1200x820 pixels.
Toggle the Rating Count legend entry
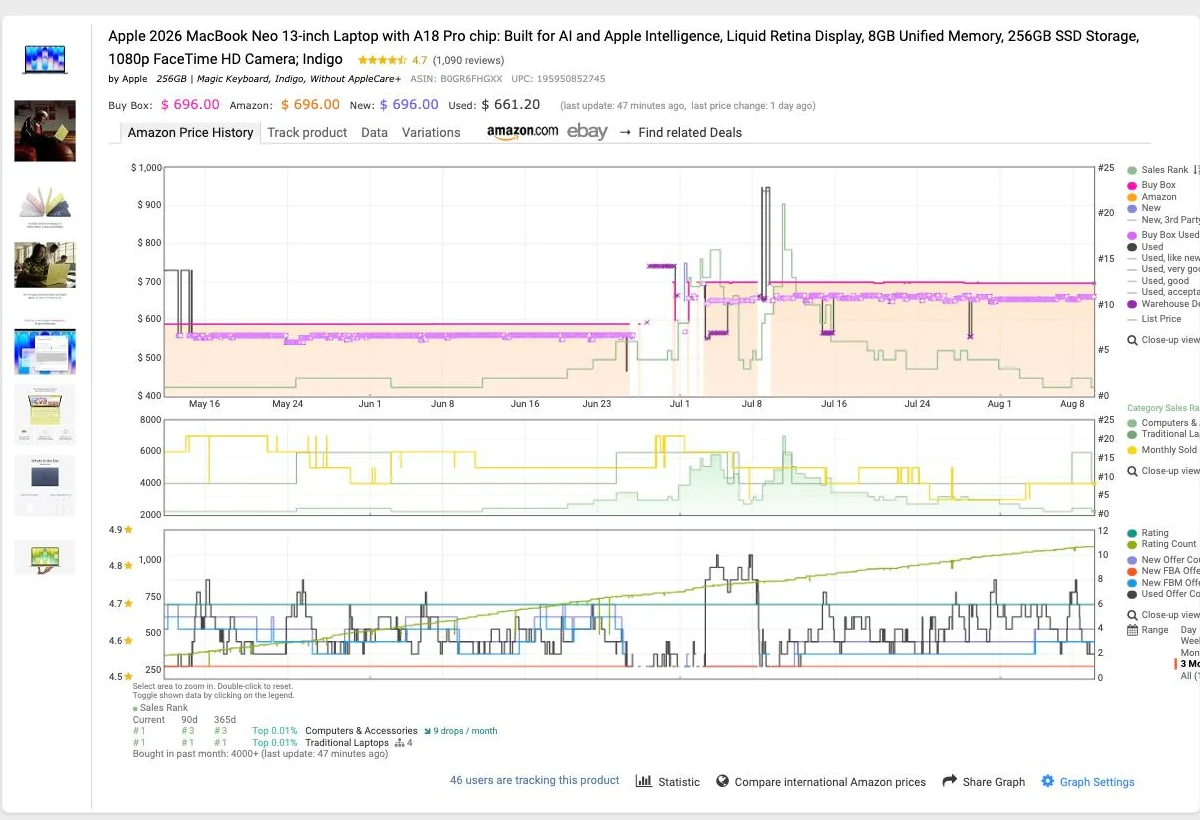[1162, 544]
